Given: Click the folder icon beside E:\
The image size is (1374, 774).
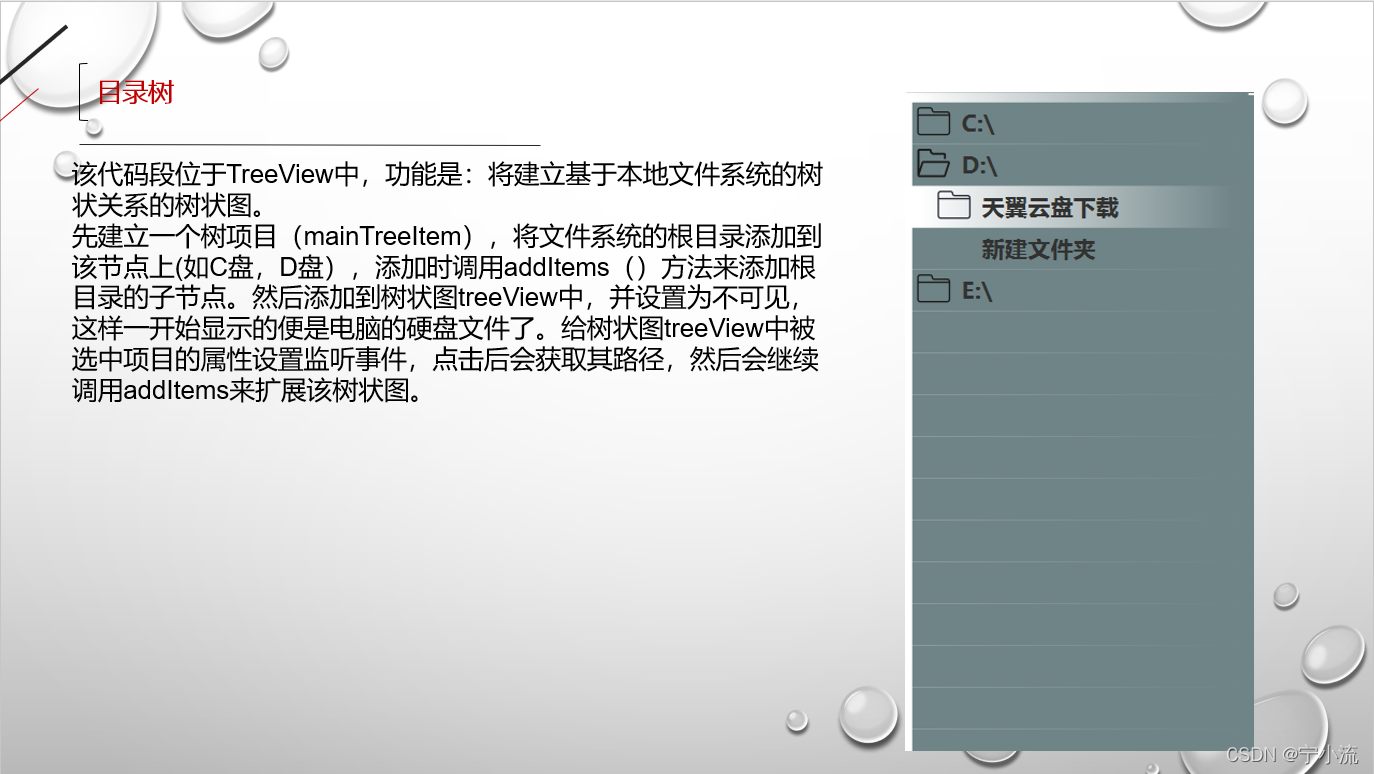Looking at the screenshot, I should 933,290.
